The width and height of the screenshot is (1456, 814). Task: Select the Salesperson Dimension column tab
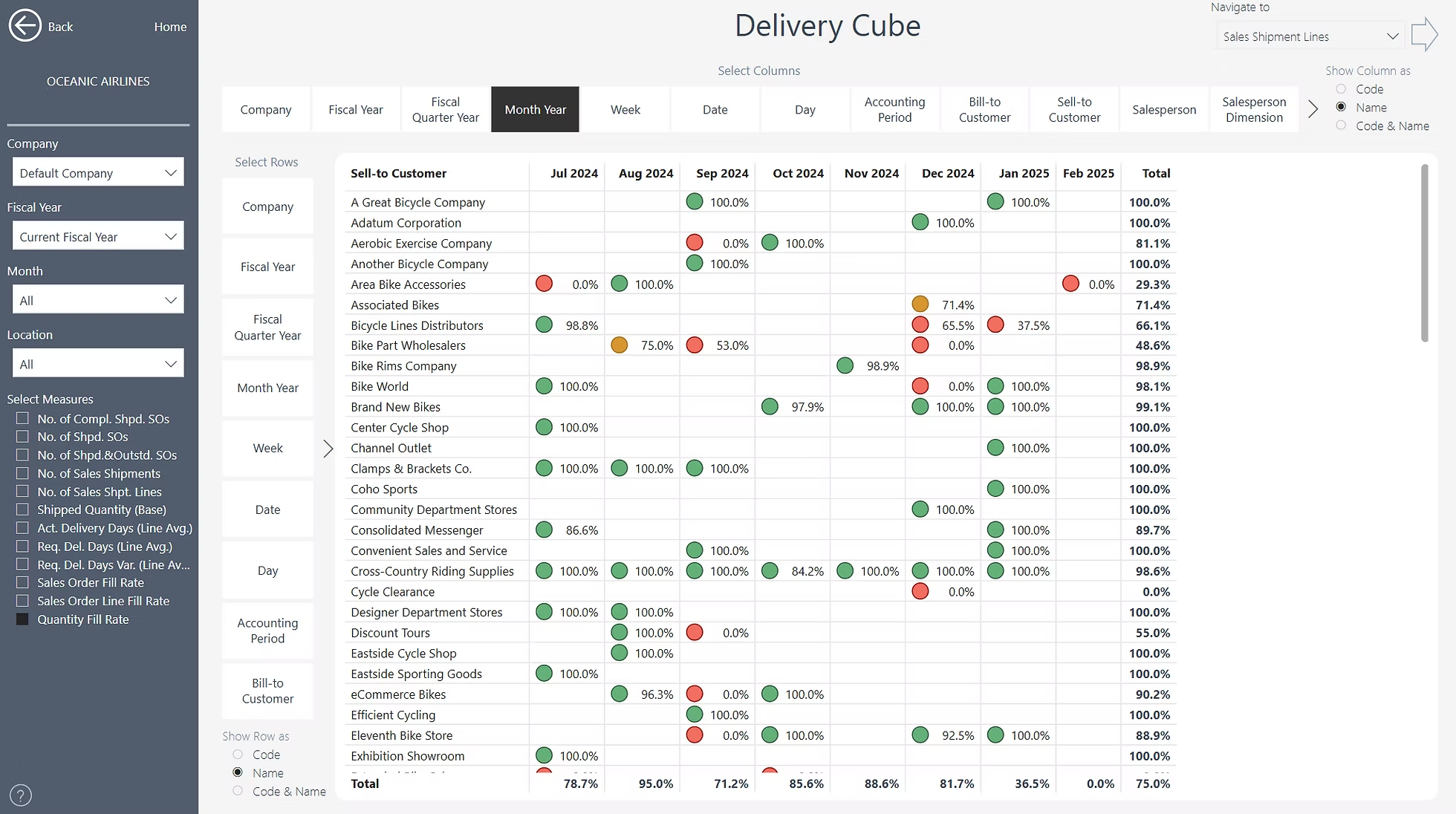click(x=1254, y=108)
